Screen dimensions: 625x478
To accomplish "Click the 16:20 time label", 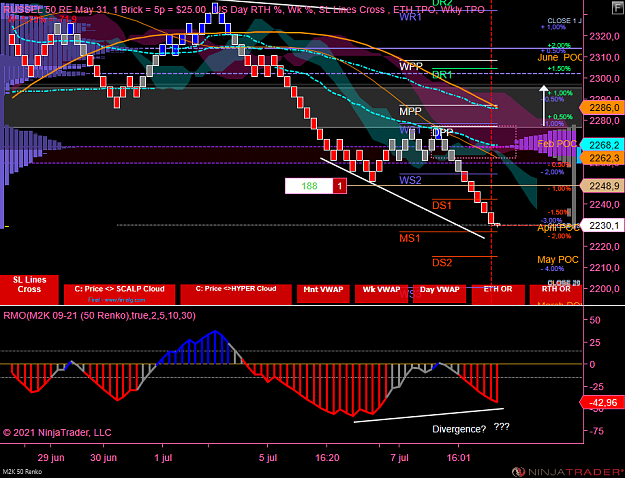I will click(x=327, y=458).
